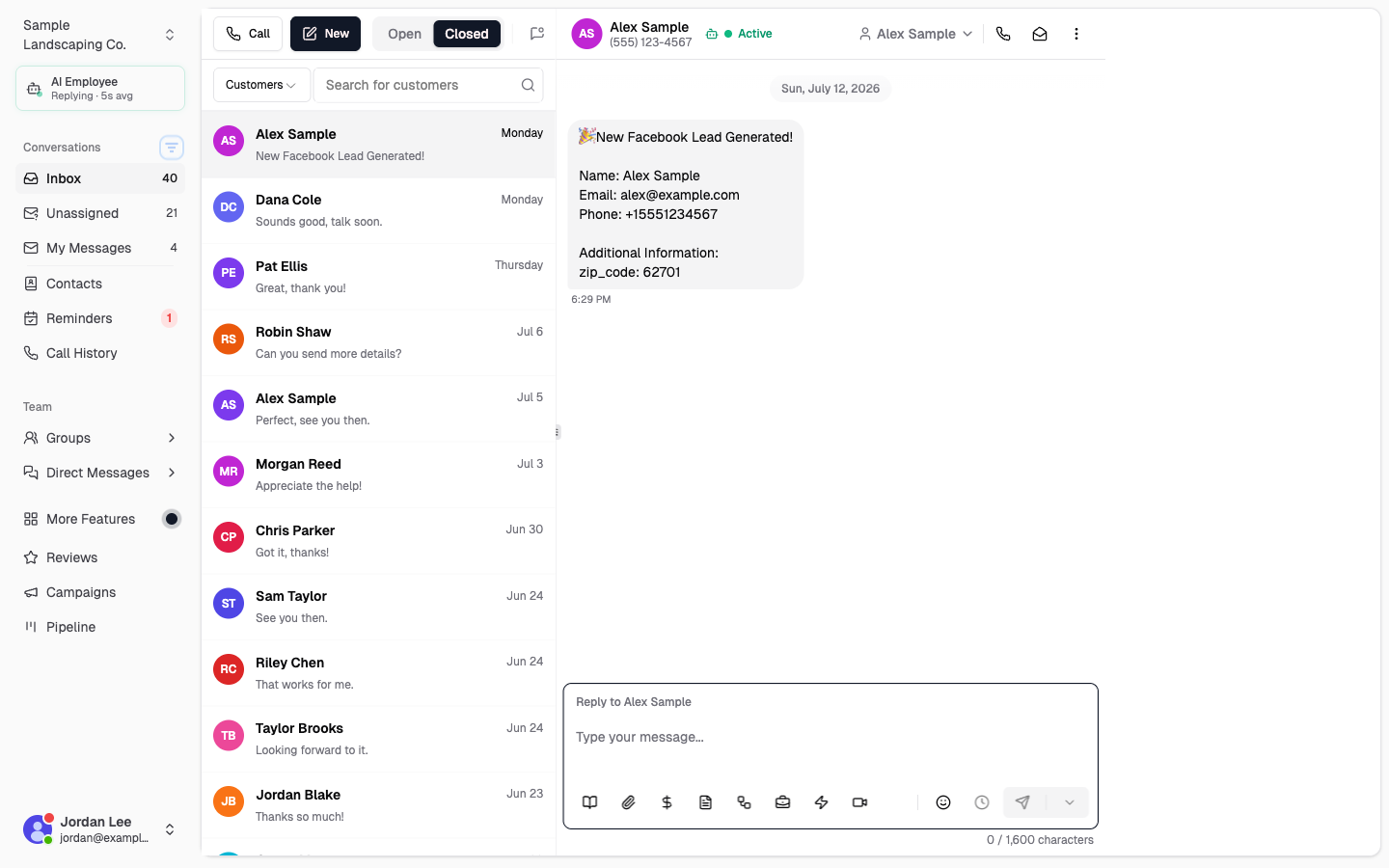Toggle the More Features switch

(172, 519)
